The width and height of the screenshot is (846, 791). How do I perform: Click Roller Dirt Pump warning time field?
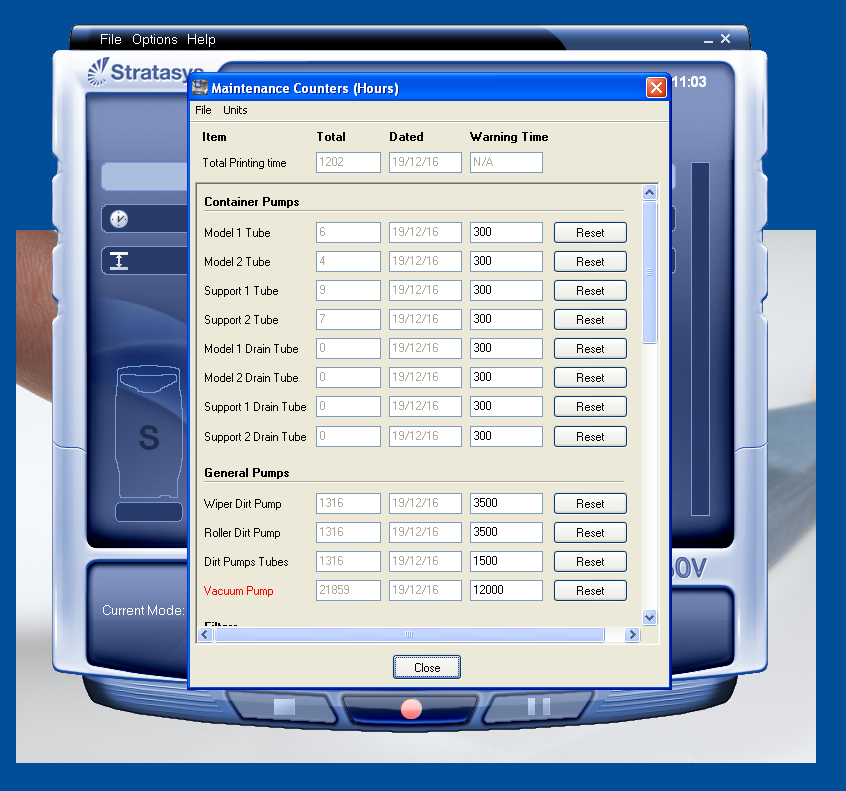click(x=506, y=533)
